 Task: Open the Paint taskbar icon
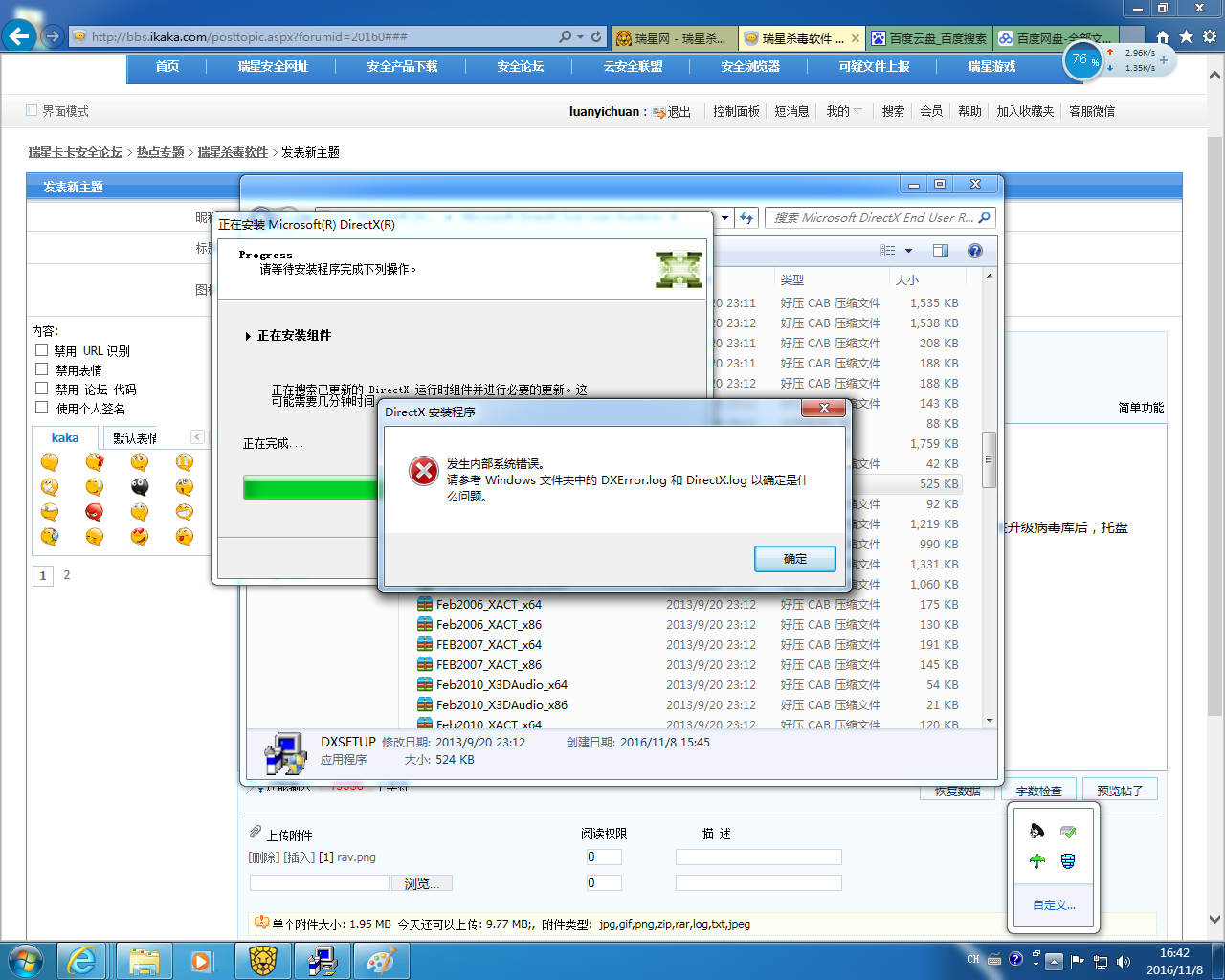point(381,961)
